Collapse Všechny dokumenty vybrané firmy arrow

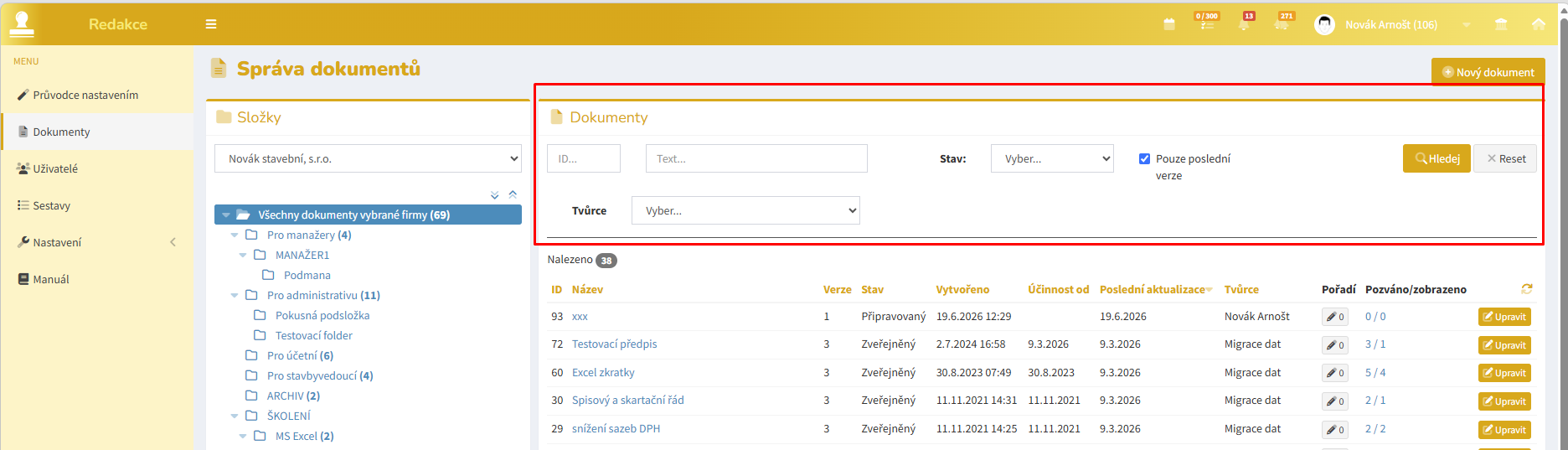point(225,215)
